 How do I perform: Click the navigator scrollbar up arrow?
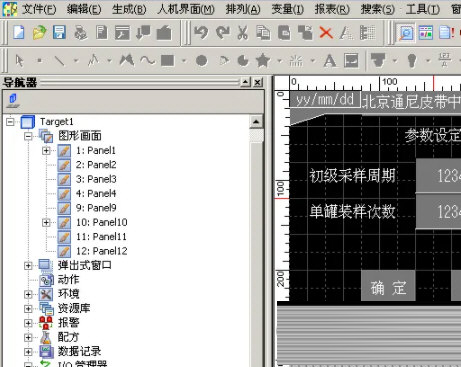point(256,122)
